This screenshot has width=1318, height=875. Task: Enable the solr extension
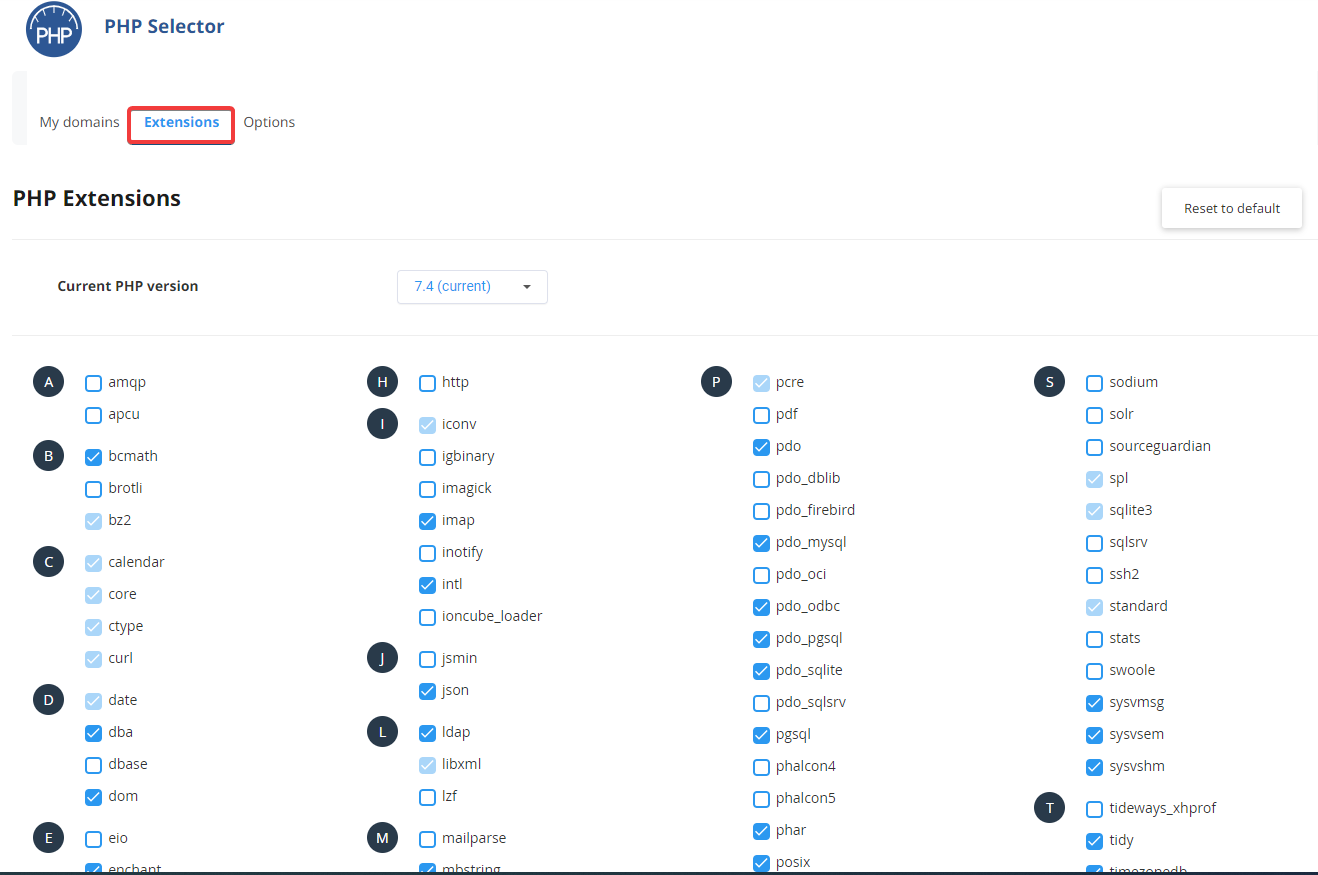click(x=1094, y=414)
